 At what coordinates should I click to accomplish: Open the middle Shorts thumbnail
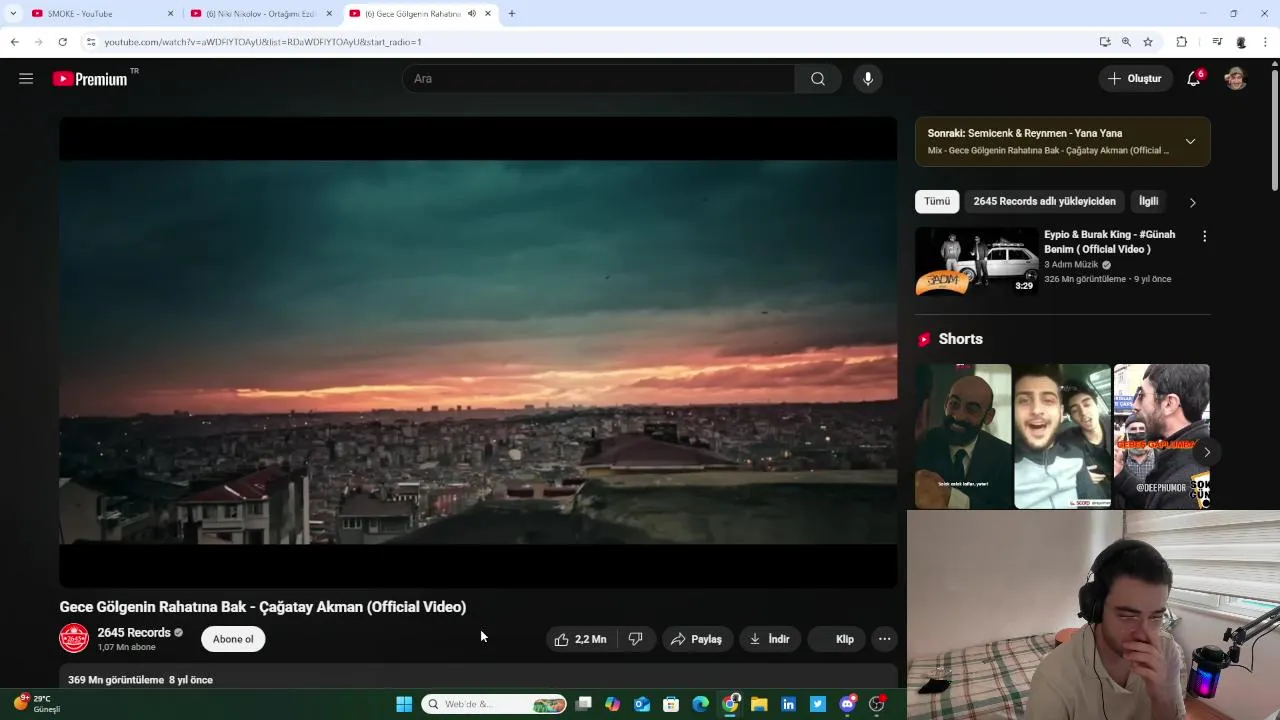point(1062,436)
